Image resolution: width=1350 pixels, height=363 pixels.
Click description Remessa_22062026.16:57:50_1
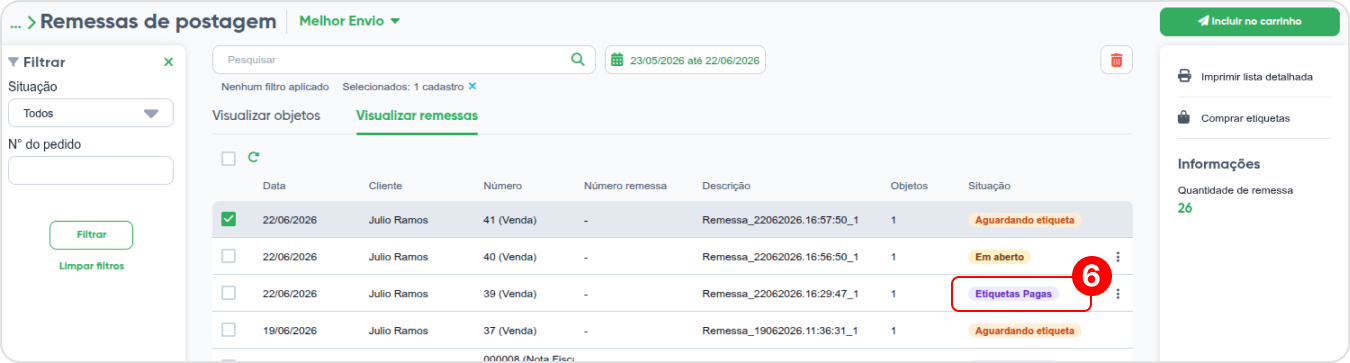tap(780, 220)
